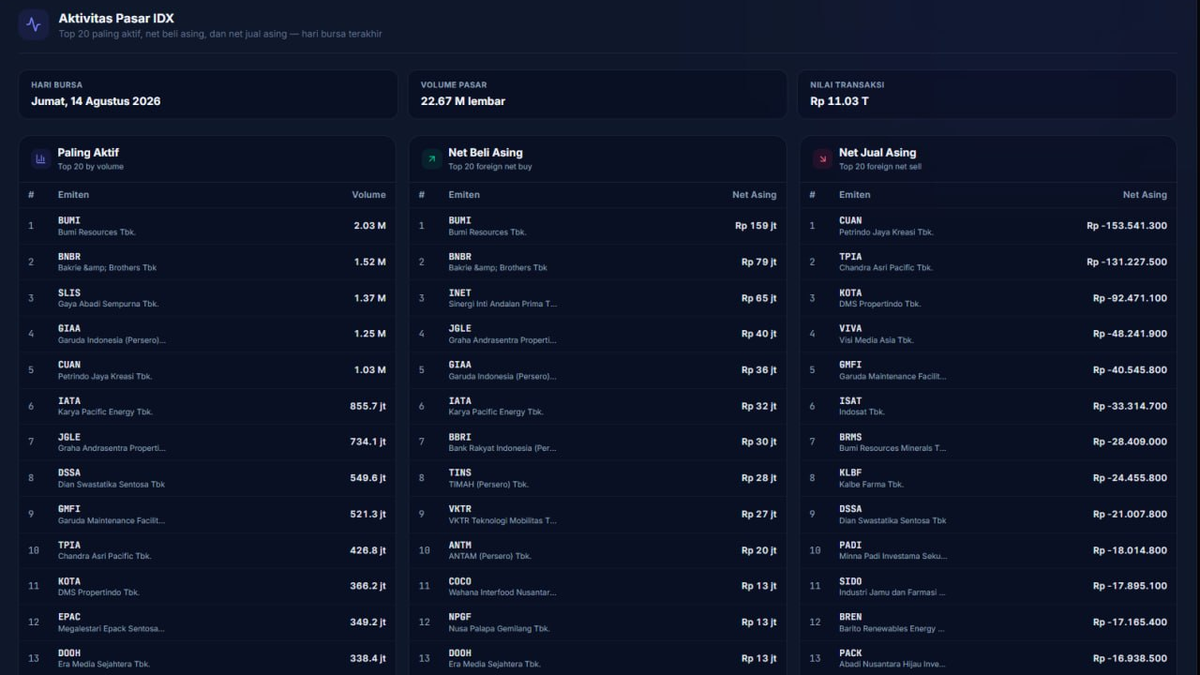Viewport: 1200px width, 675px height.
Task: Select BREN Barito Renewables Energy row
Action: [x=988, y=622]
